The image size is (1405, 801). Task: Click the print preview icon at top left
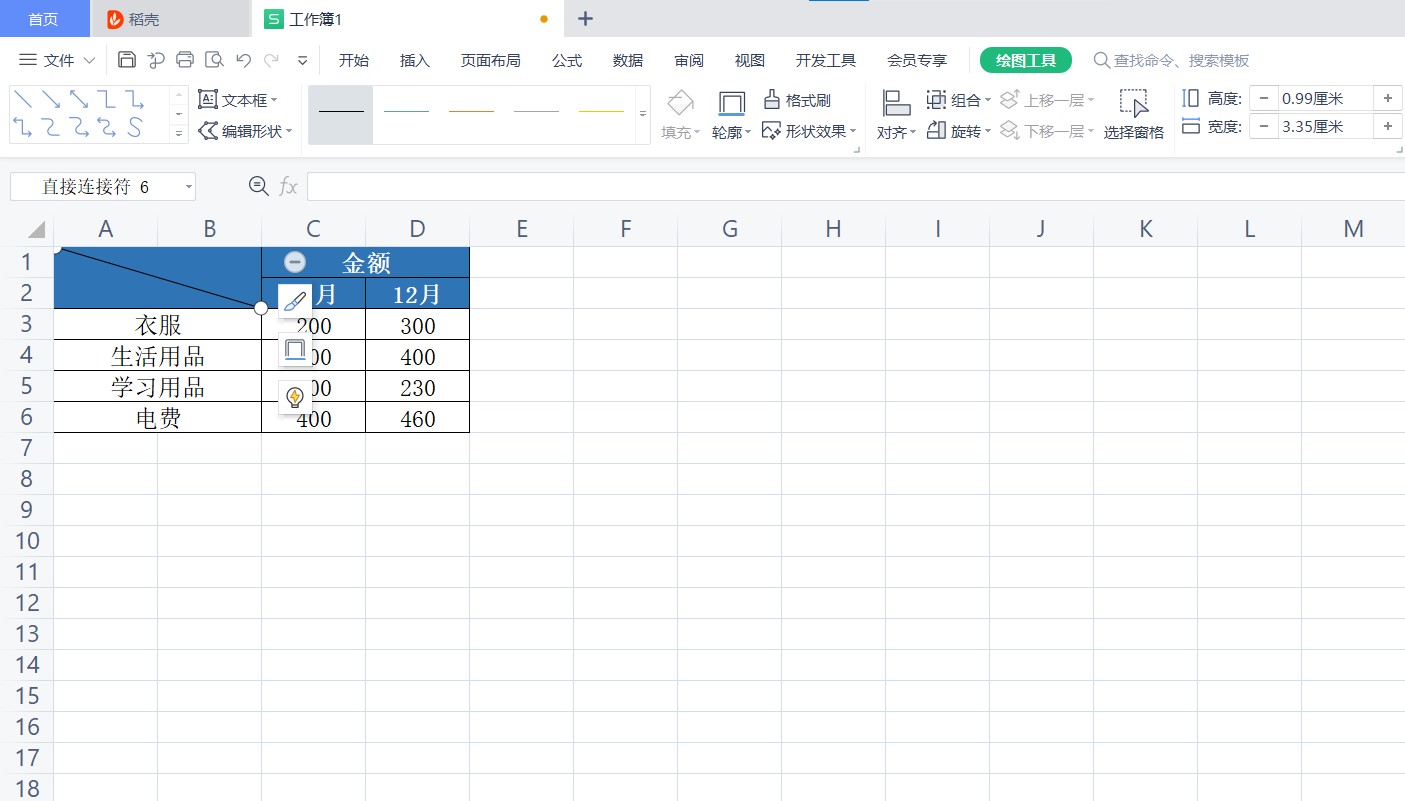[214, 60]
